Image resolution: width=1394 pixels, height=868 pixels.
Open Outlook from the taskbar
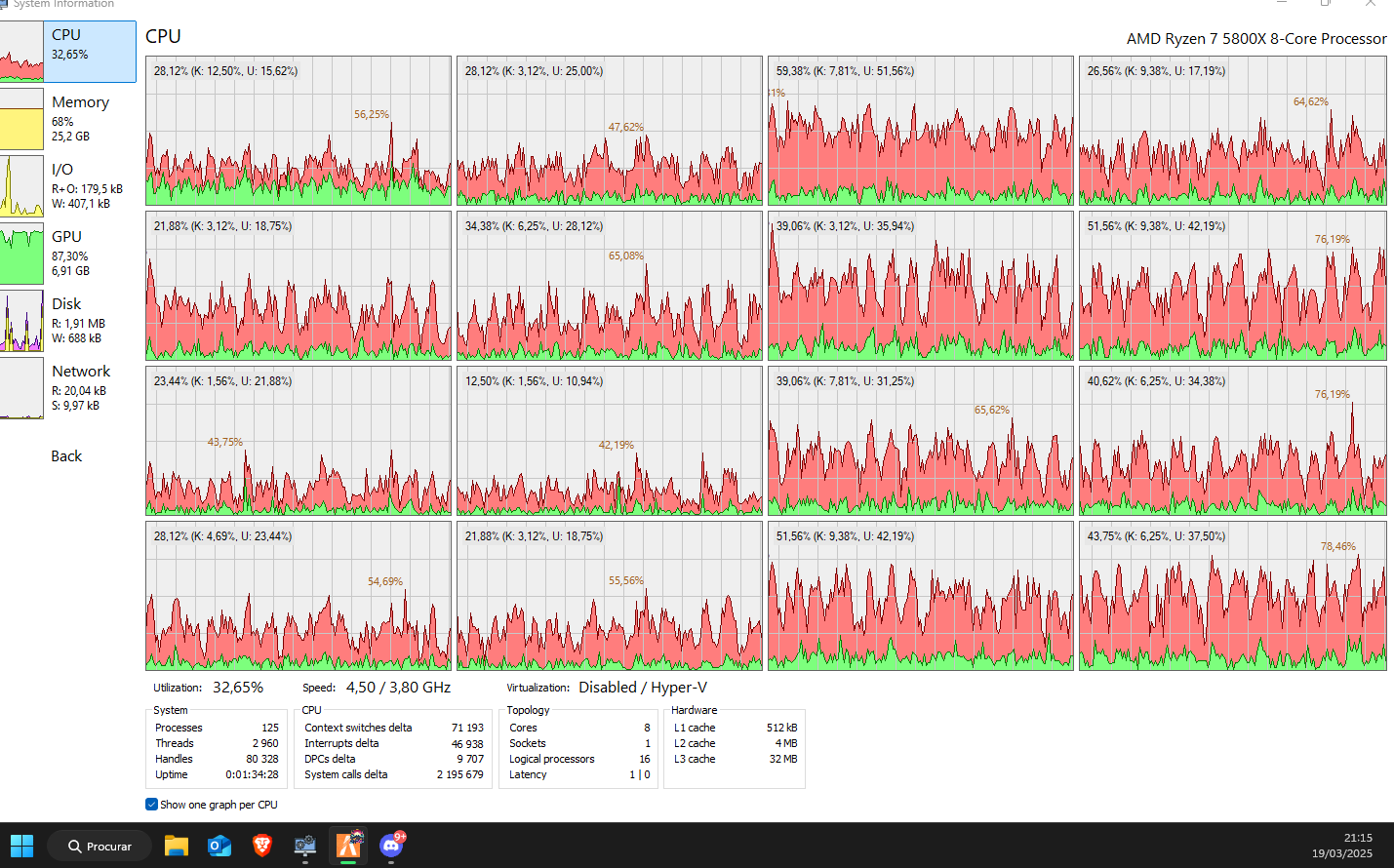[x=219, y=846]
